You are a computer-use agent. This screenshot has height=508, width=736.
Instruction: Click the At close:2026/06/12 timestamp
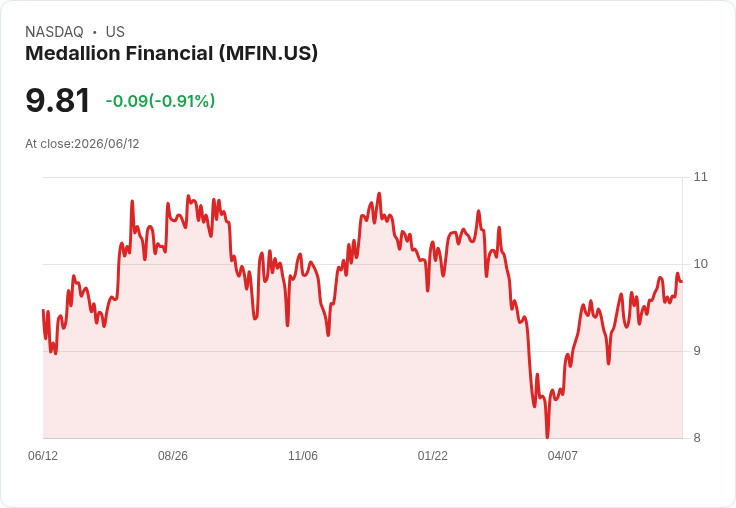[82, 144]
